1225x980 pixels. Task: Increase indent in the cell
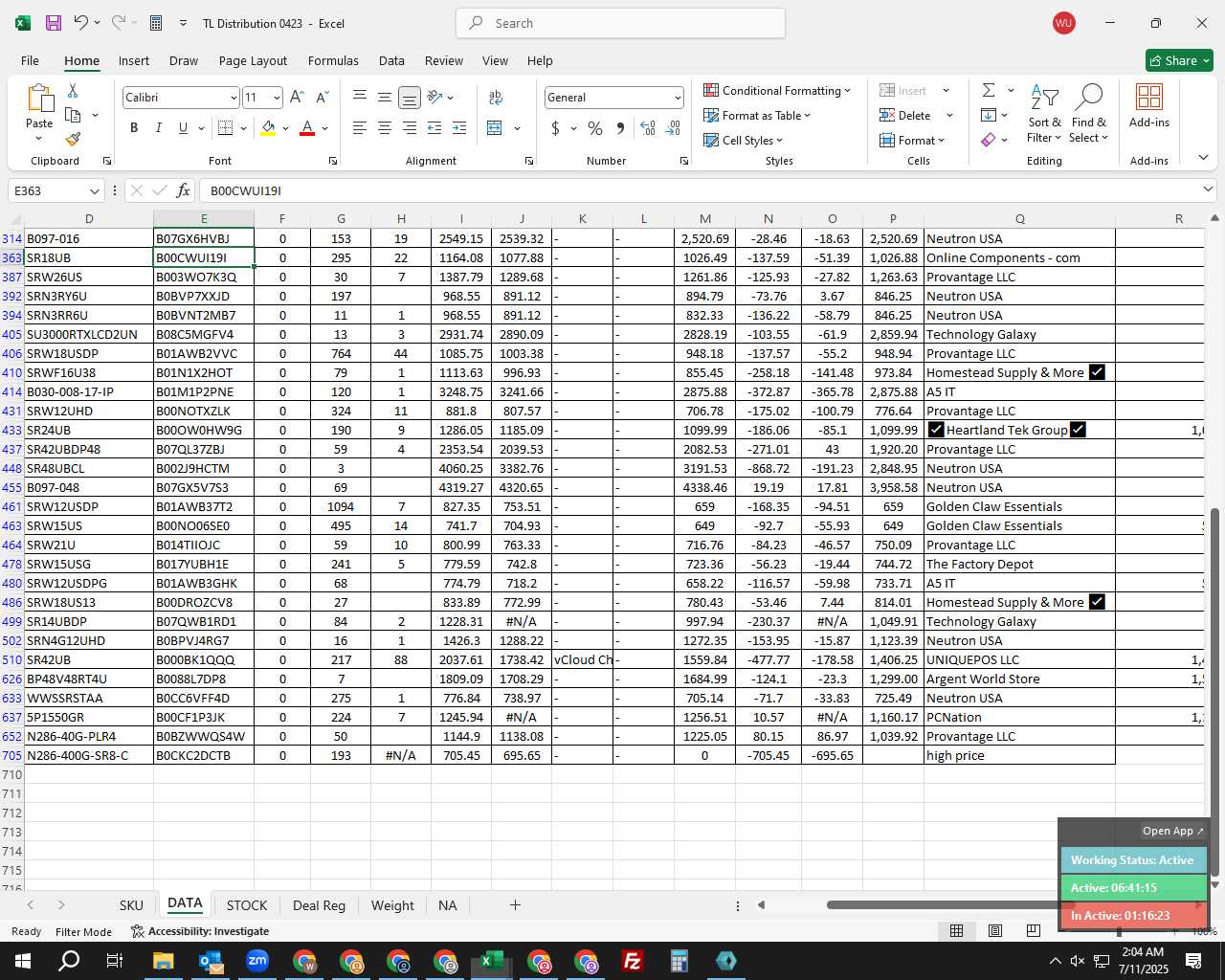point(459,127)
